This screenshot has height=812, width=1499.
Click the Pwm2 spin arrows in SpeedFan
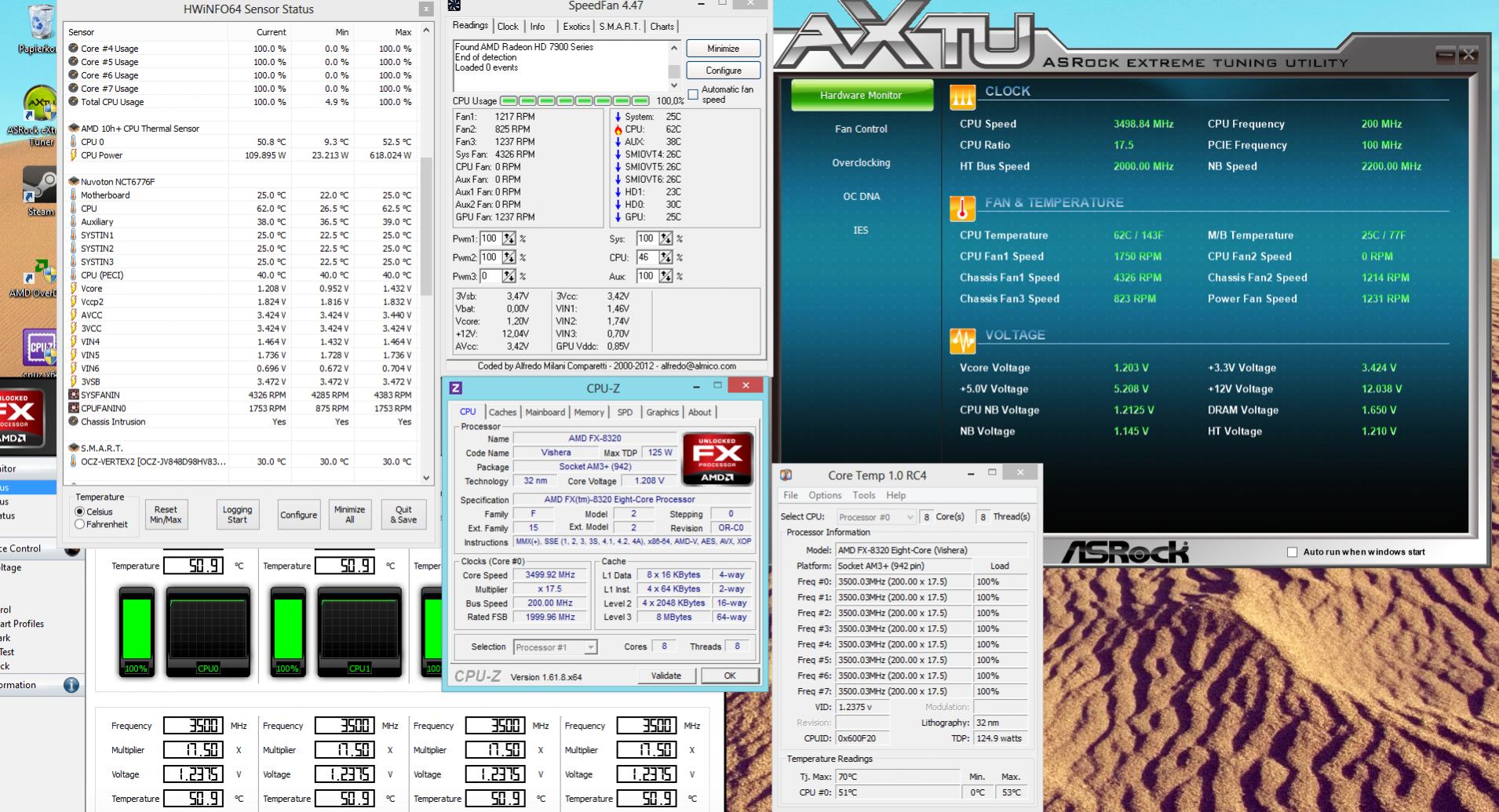coord(509,257)
